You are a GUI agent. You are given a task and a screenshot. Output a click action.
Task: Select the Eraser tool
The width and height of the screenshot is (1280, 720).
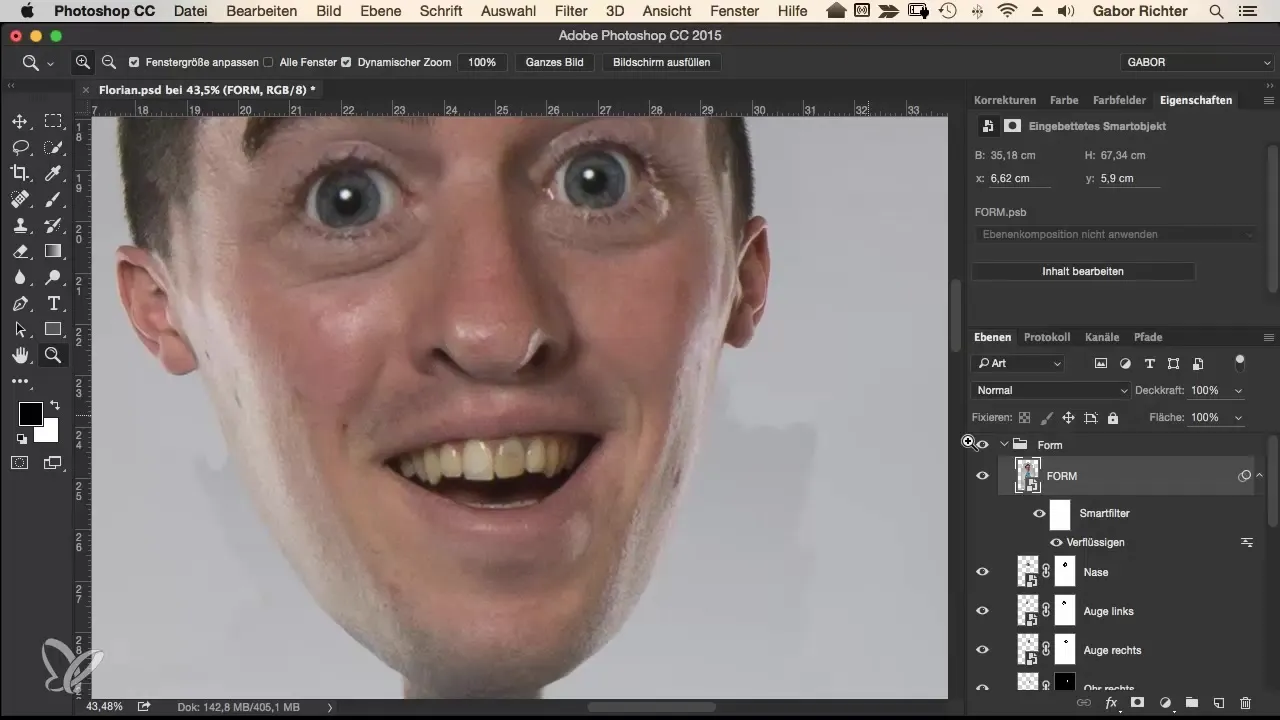pyautogui.click(x=19, y=251)
